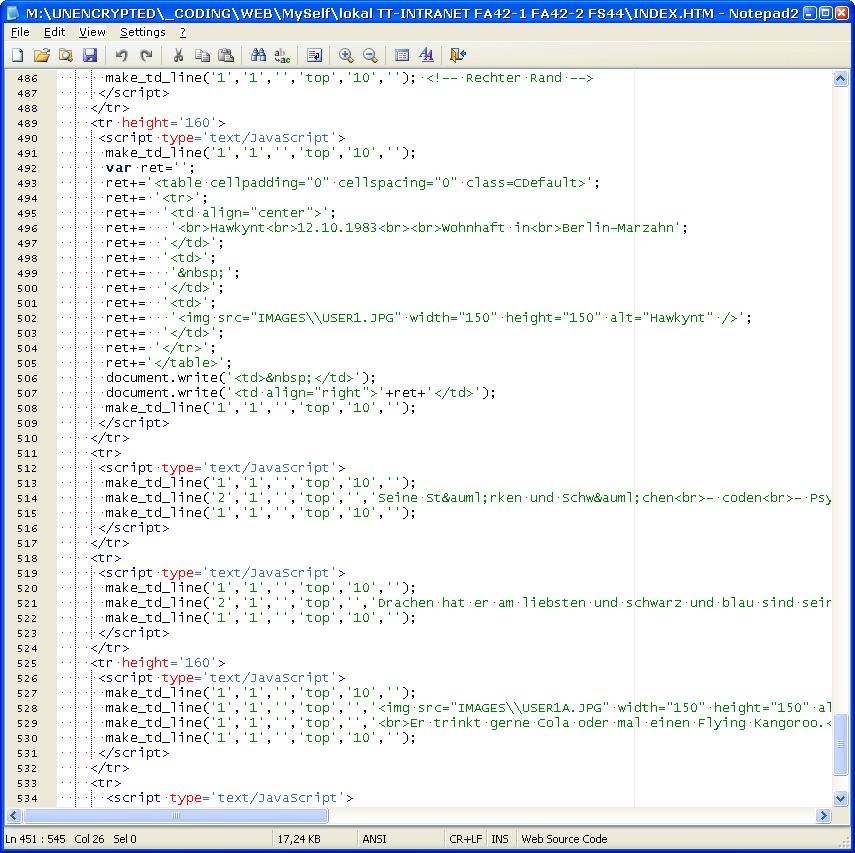Click line number 534 in margin
The image size is (855, 853).
click(27, 798)
